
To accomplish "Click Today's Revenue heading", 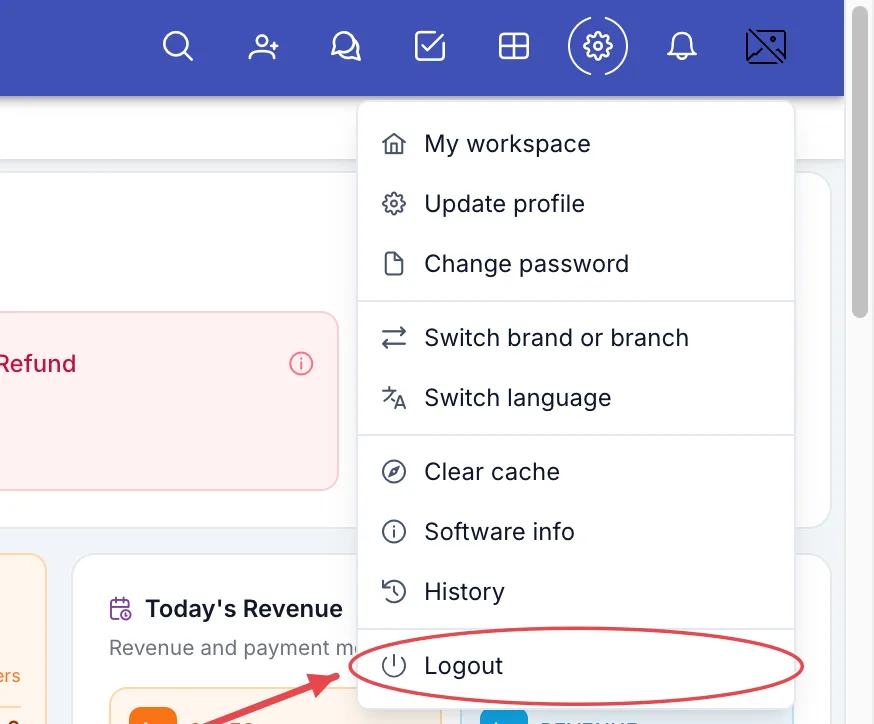I will 244,609.
